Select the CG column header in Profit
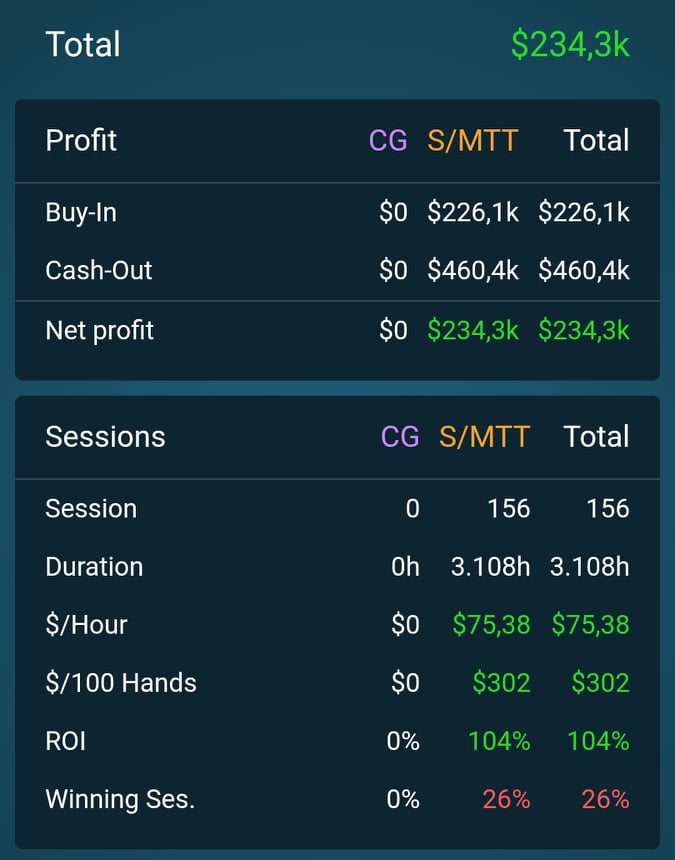Viewport: 675px width, 860px height. click(x=388, y=140)
